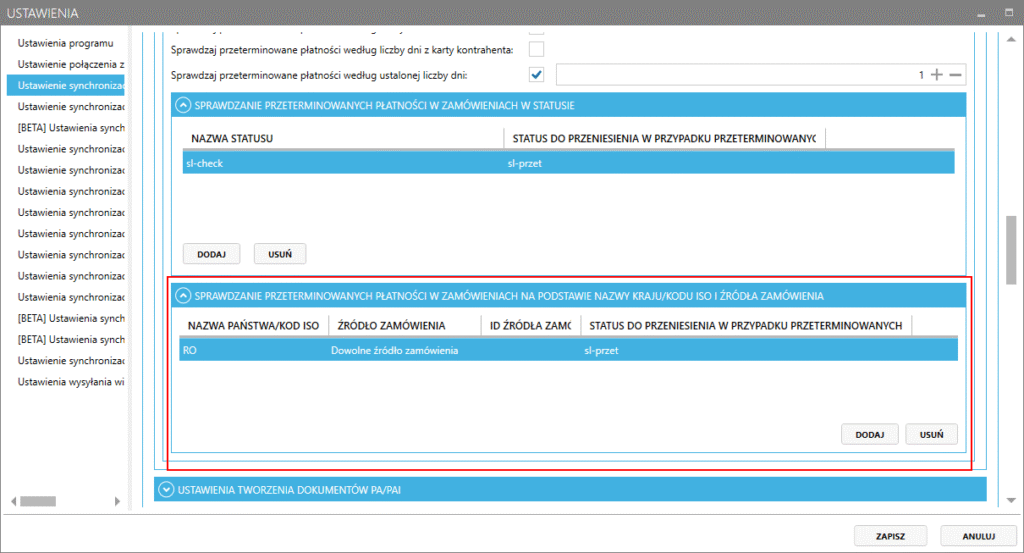
Task: Open Ustawienia programu in the sidebar
Action: click(66, 43)
